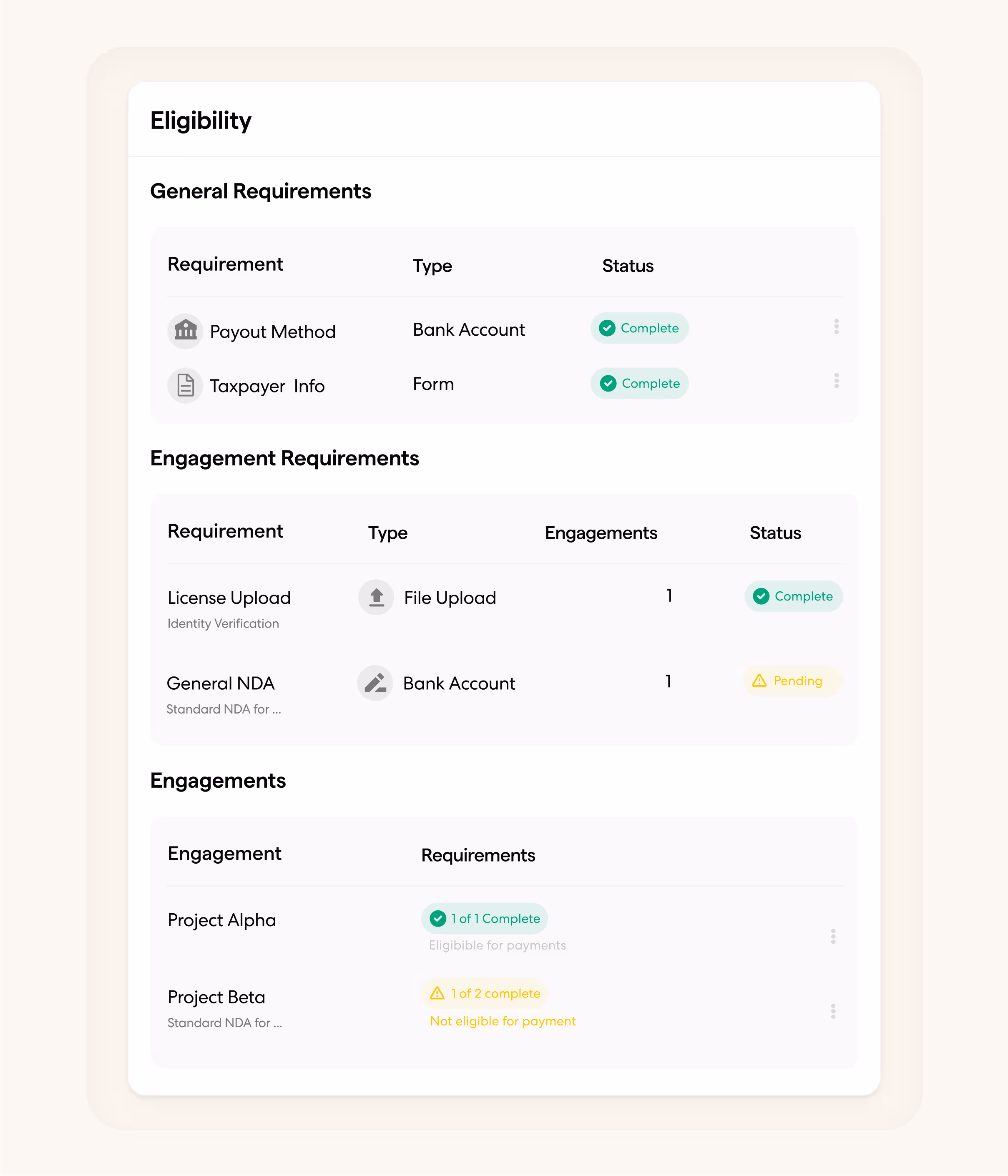Click the warning icon on Project Beta's requirements badge
The height and width of the screenshot is (1176, 1008).
point(437,993)
